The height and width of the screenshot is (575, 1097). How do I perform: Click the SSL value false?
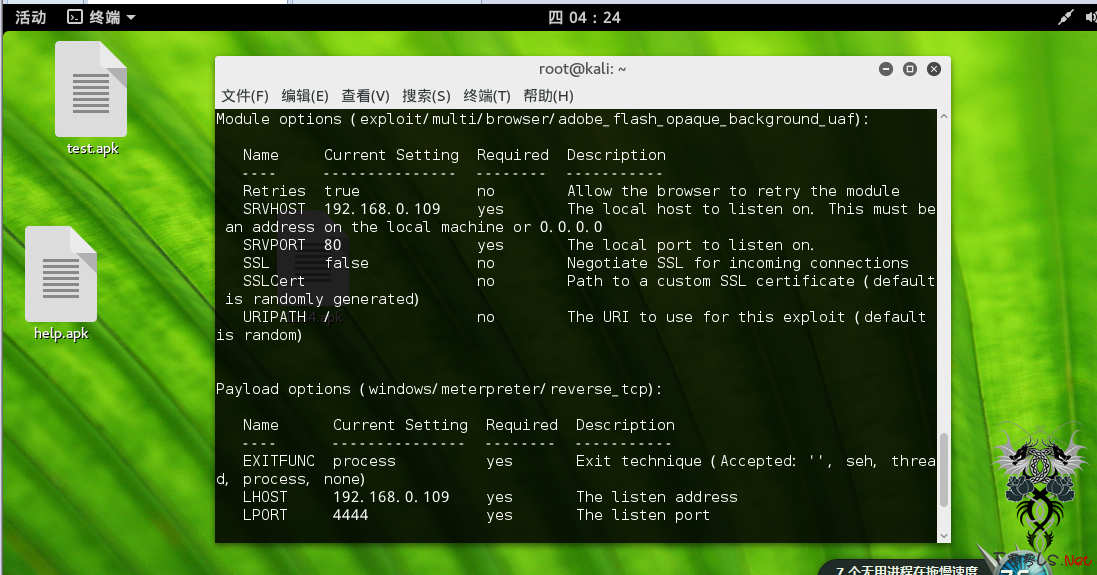pos(346,263)
